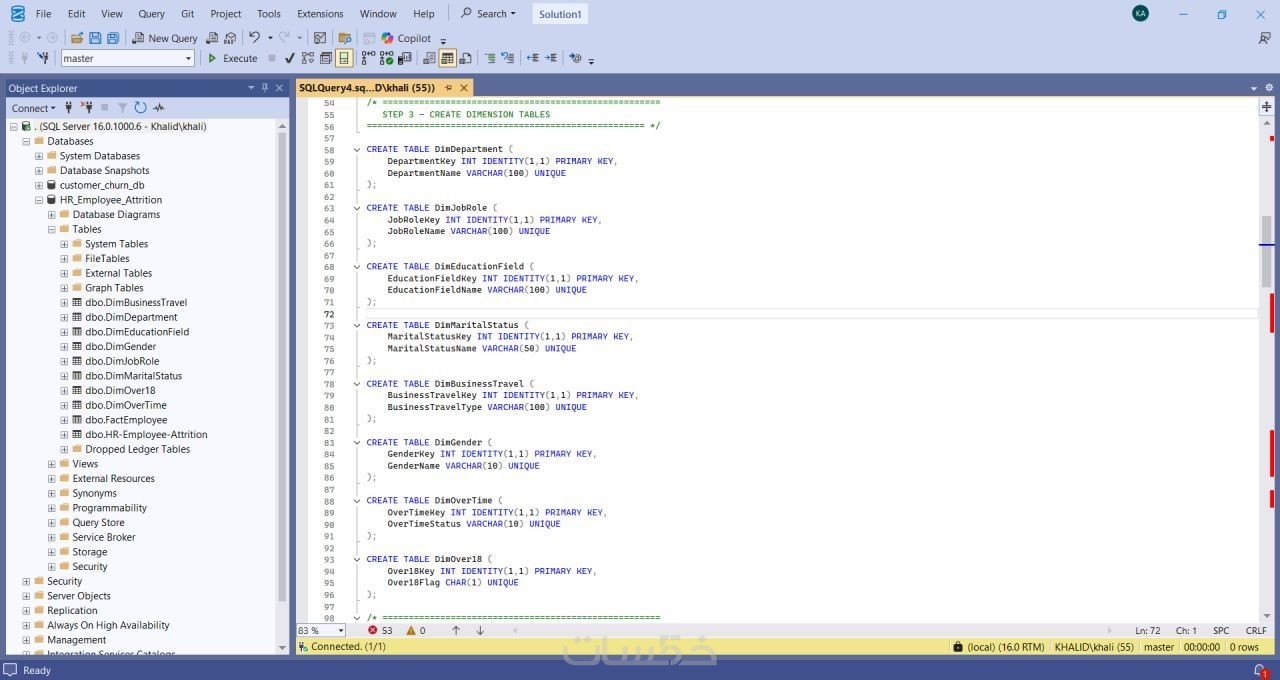Select Results to File option icon
The height and width of the screenshot is (680, 1280).
465,58
